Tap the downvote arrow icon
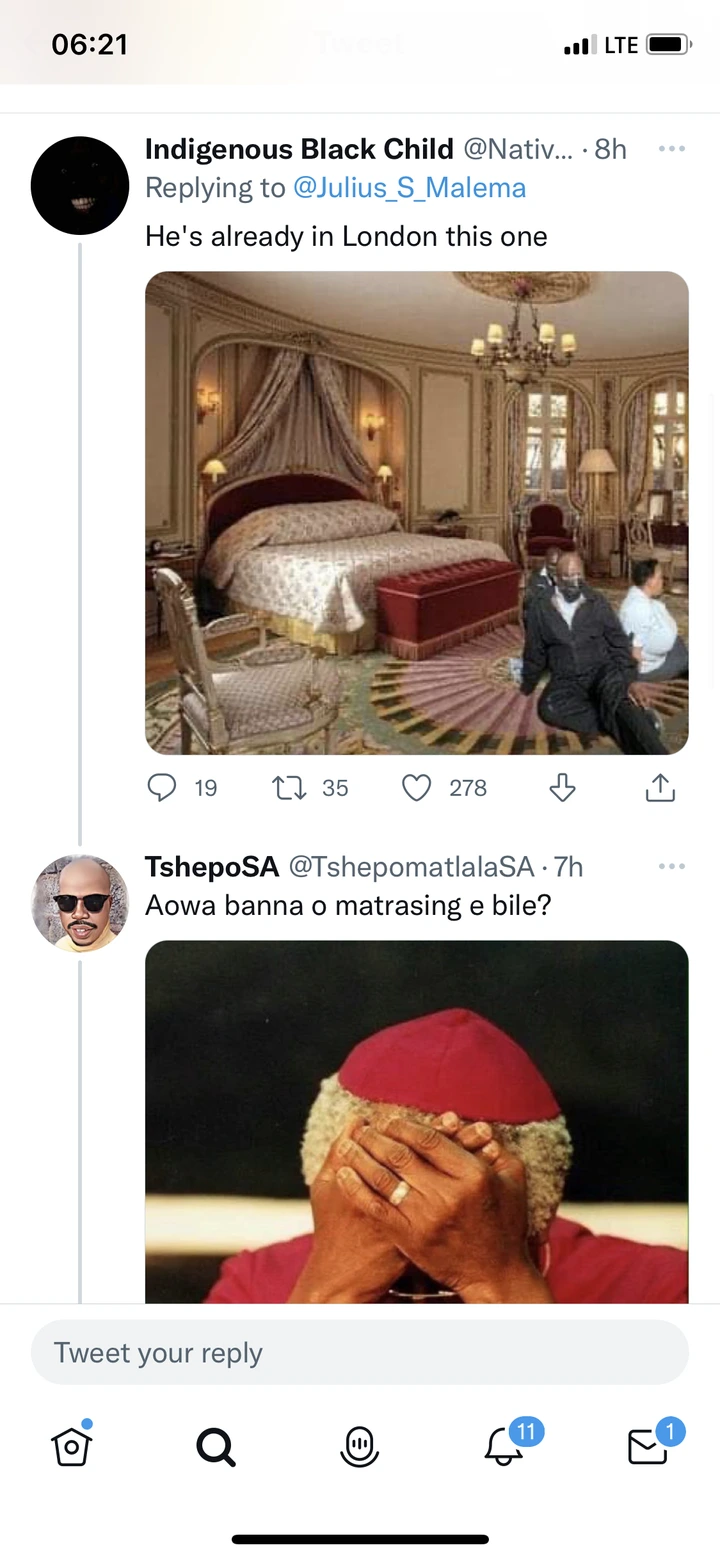 click(x=562, y=788)
